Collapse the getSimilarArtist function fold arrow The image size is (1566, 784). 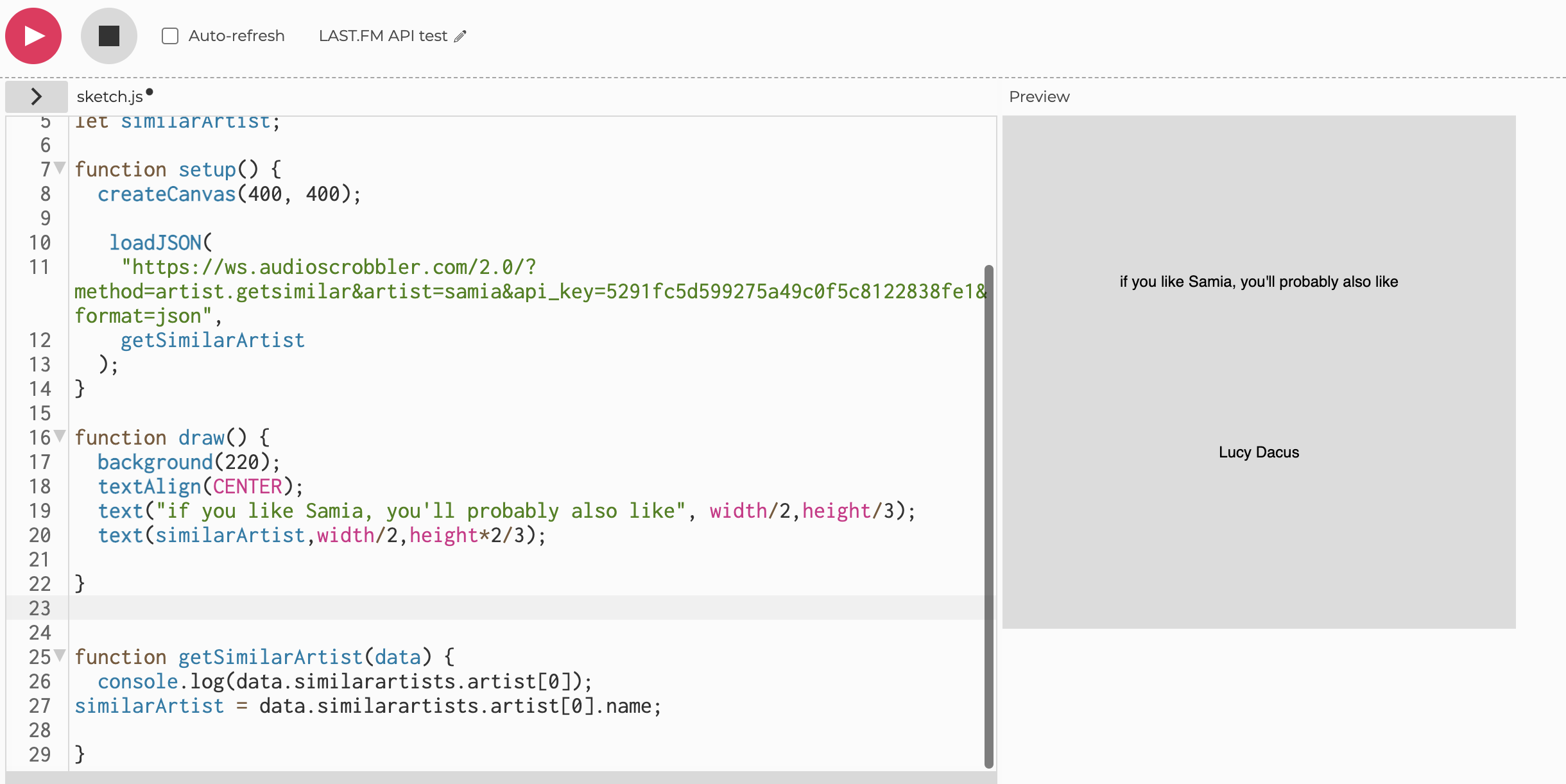[x=60, y=656]
